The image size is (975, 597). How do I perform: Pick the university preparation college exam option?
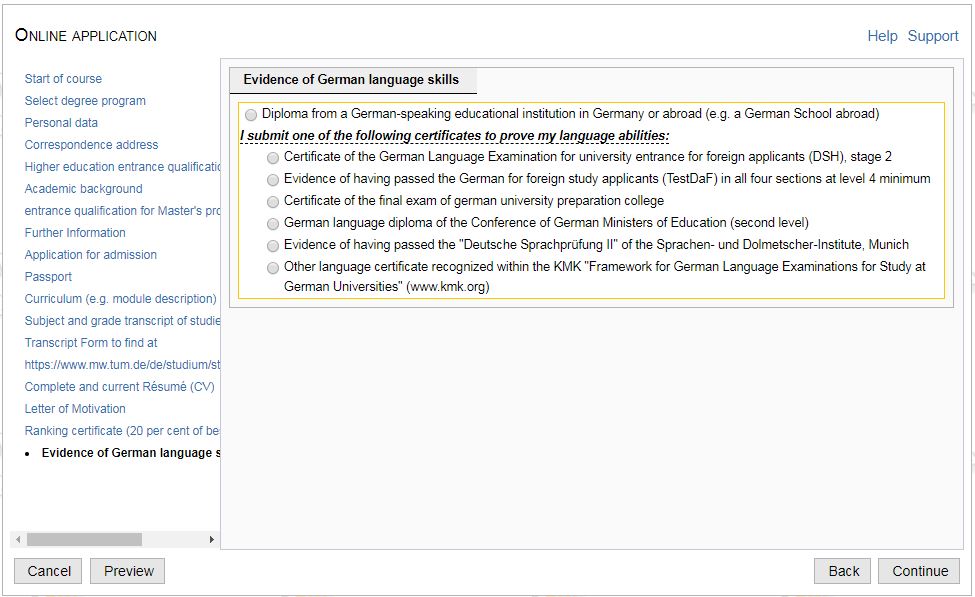(x=273, y=202)
